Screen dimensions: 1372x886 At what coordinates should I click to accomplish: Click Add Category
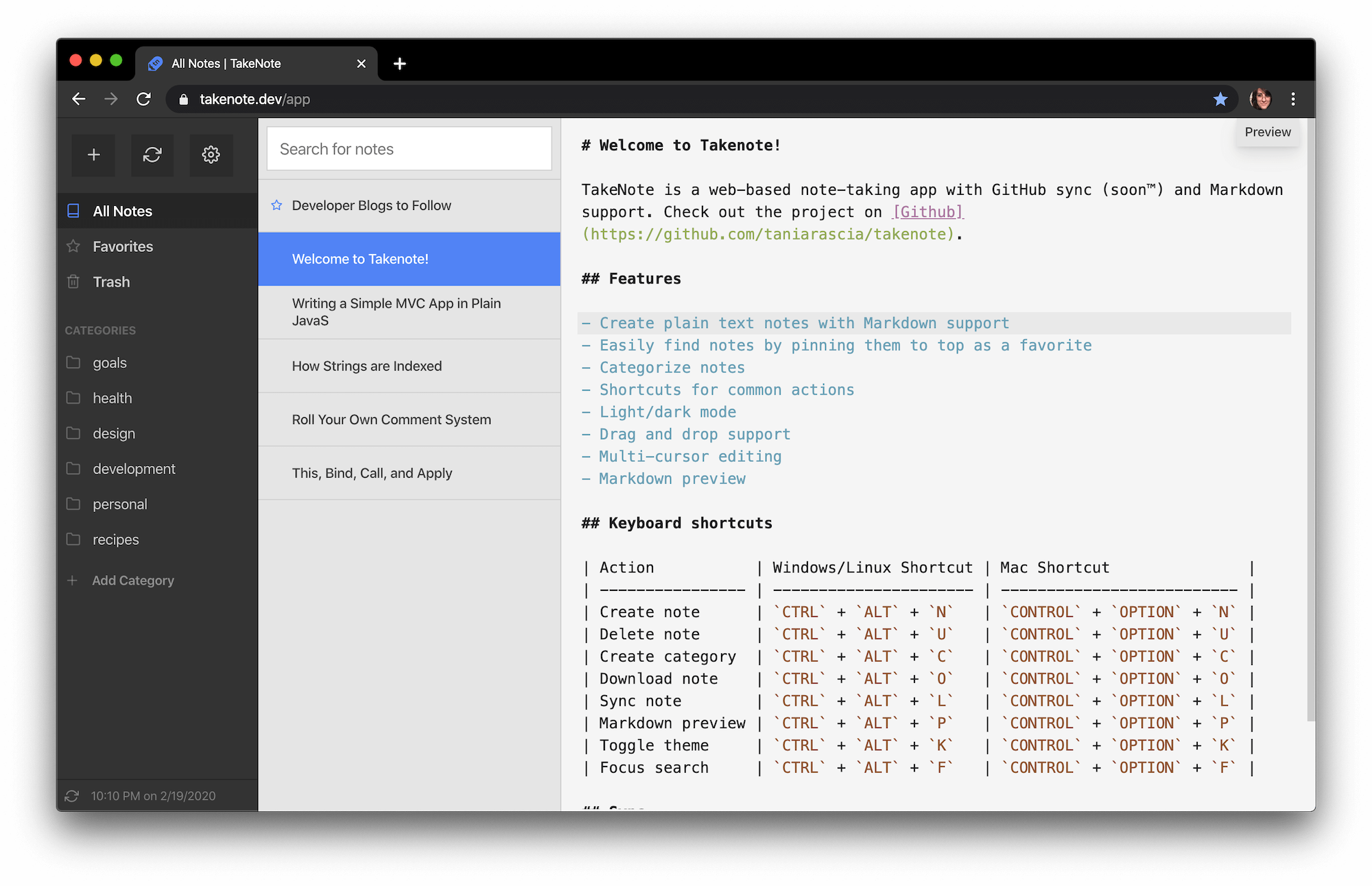pyautogui.click(x=132, y=580)
